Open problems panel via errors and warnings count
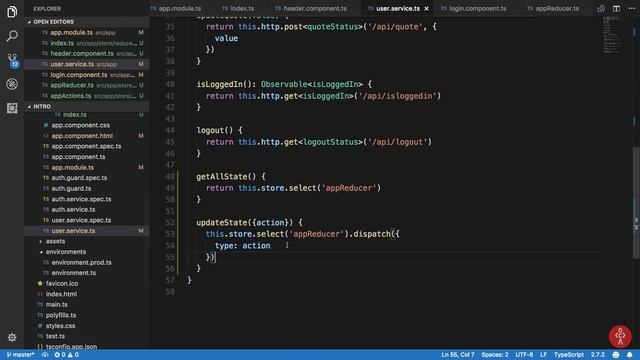 click(x=67, y=355)
